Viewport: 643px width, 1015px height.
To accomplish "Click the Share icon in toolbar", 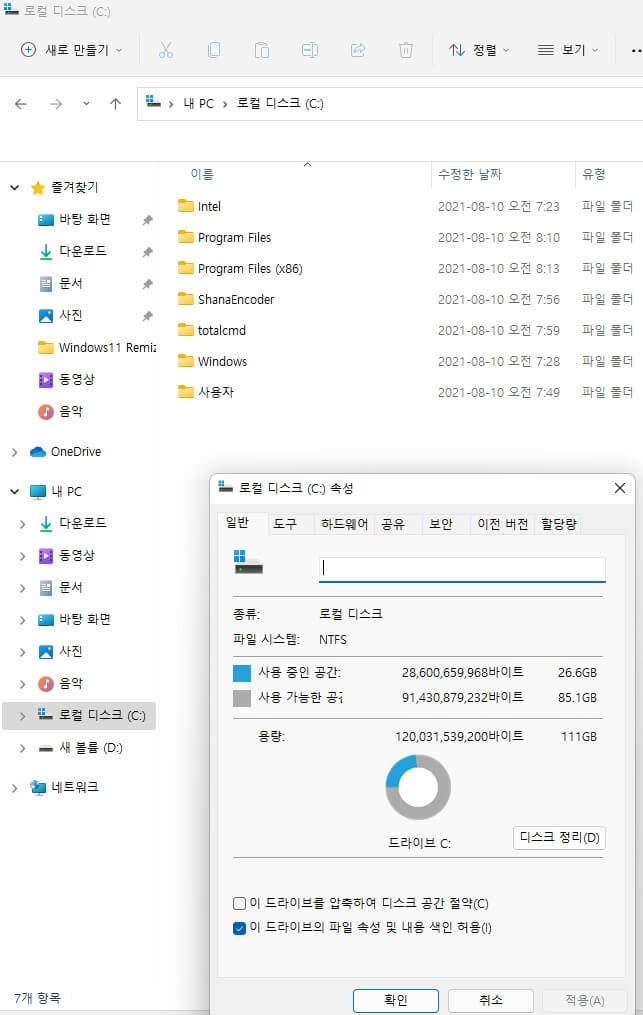I will pyautogui.click(x=357, y=50).
